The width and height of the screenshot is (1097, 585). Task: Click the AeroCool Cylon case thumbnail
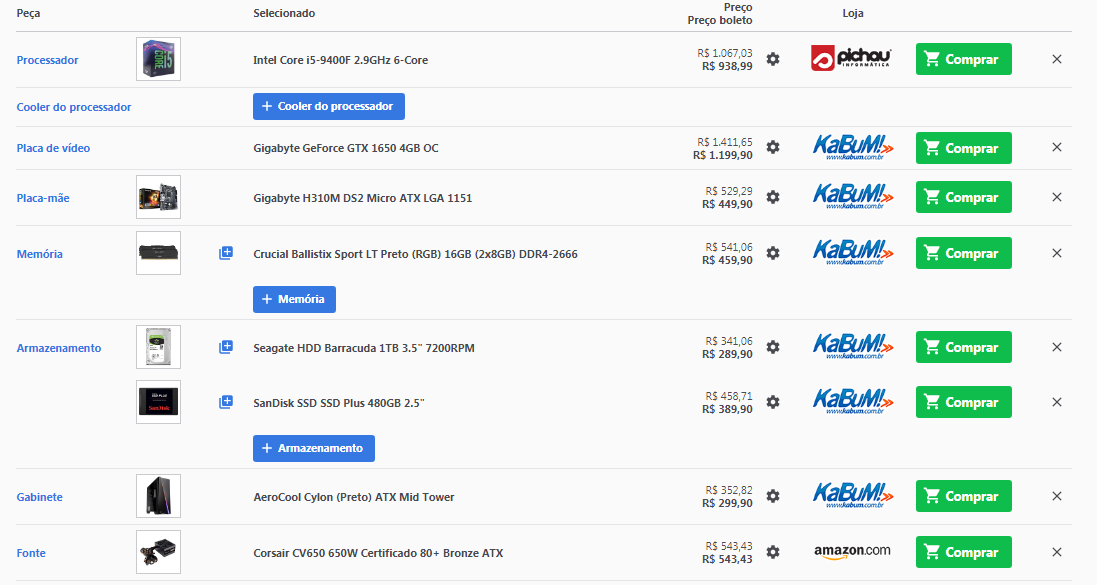click(x=158, y=495)
